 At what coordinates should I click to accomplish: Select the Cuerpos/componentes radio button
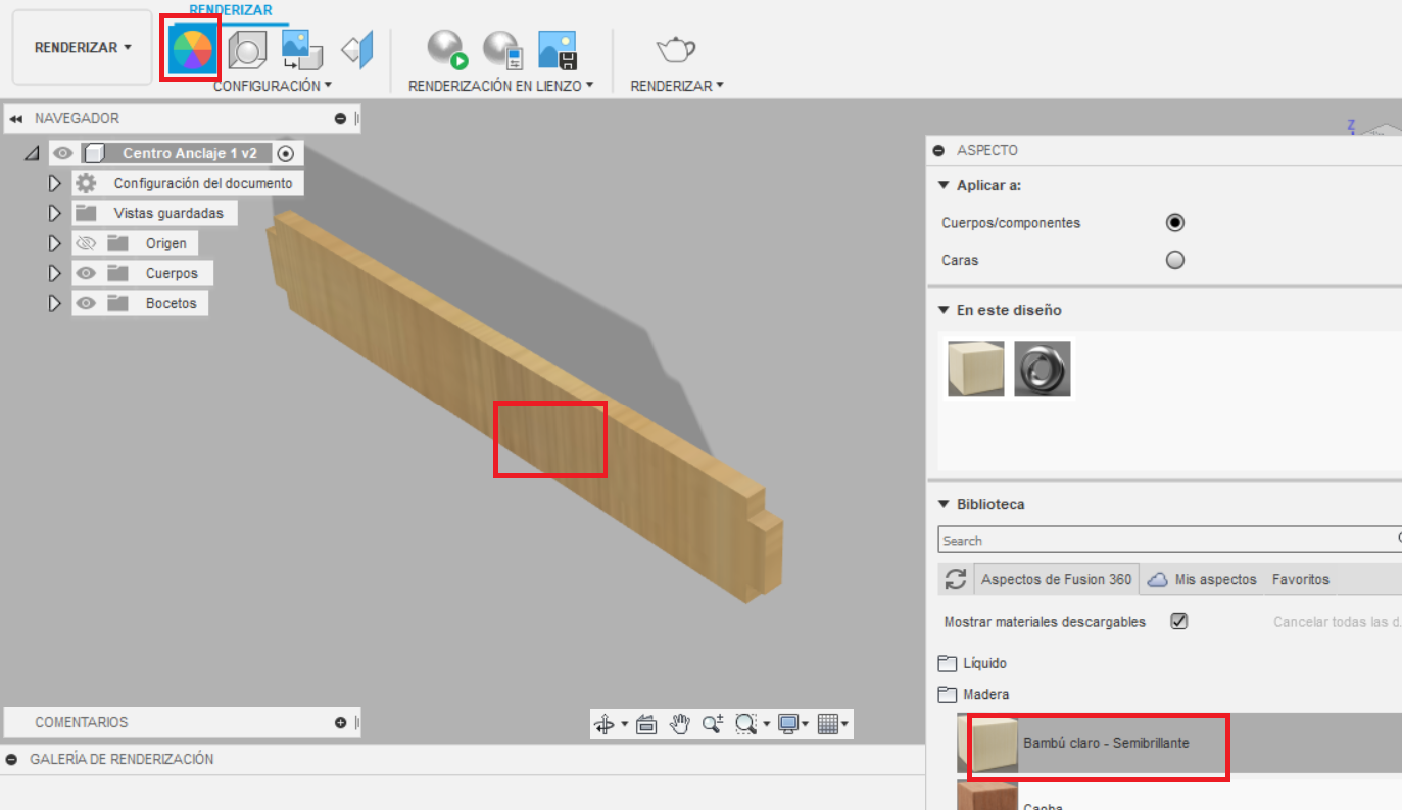pos(1175,222)
